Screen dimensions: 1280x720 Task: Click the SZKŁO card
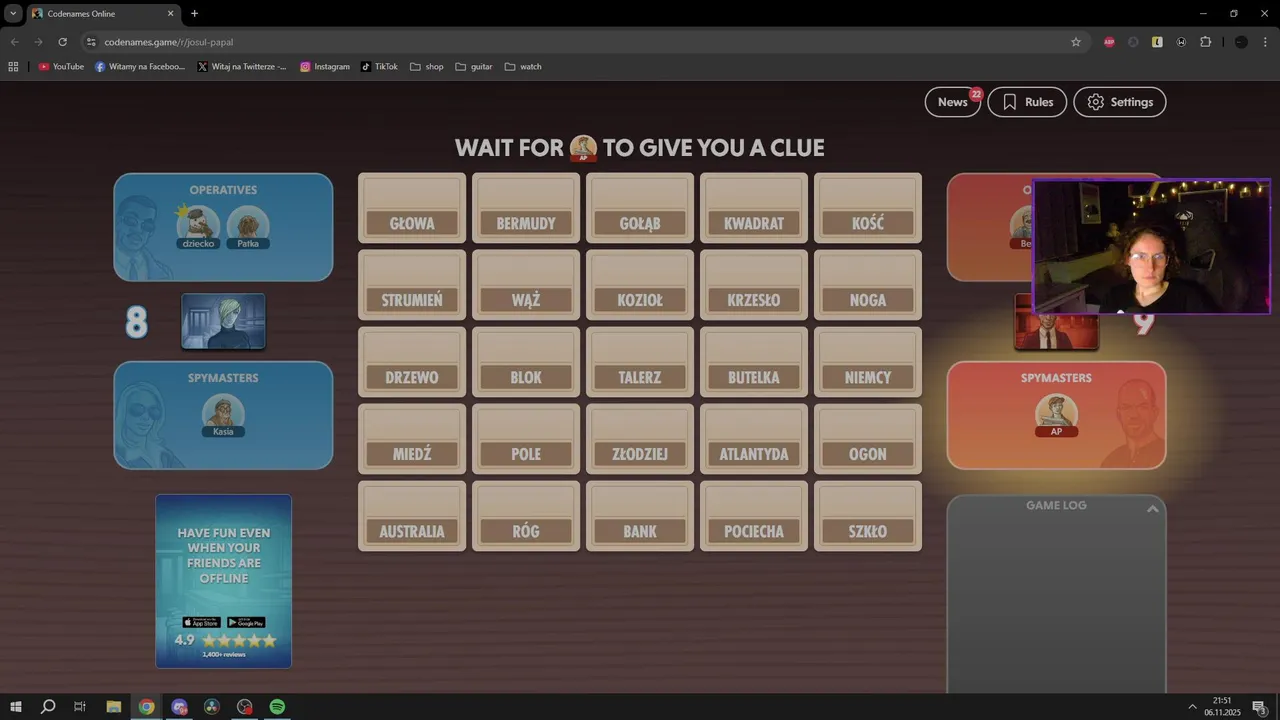coord(868,516)
